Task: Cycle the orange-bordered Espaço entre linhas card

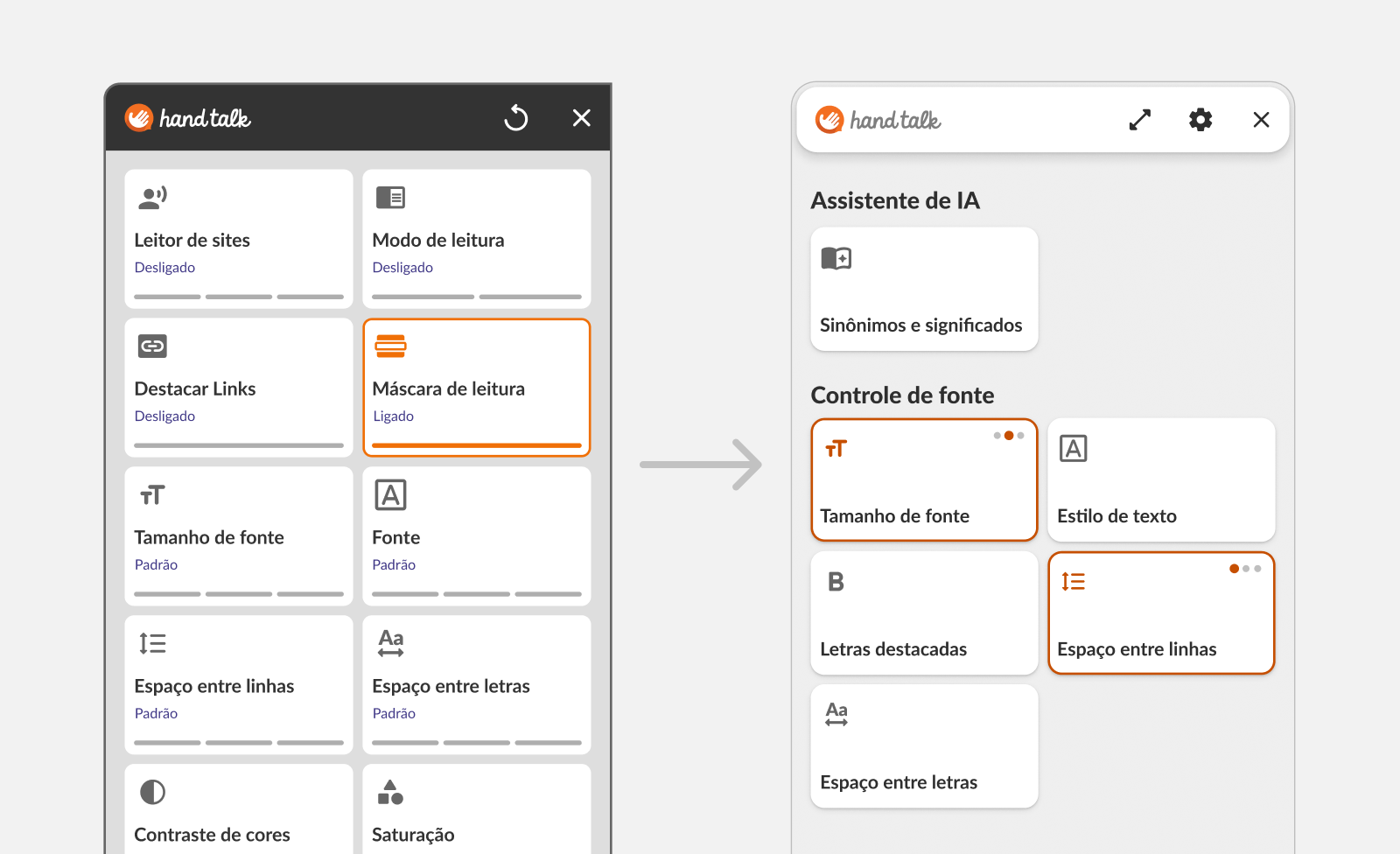Action: 1160,613
